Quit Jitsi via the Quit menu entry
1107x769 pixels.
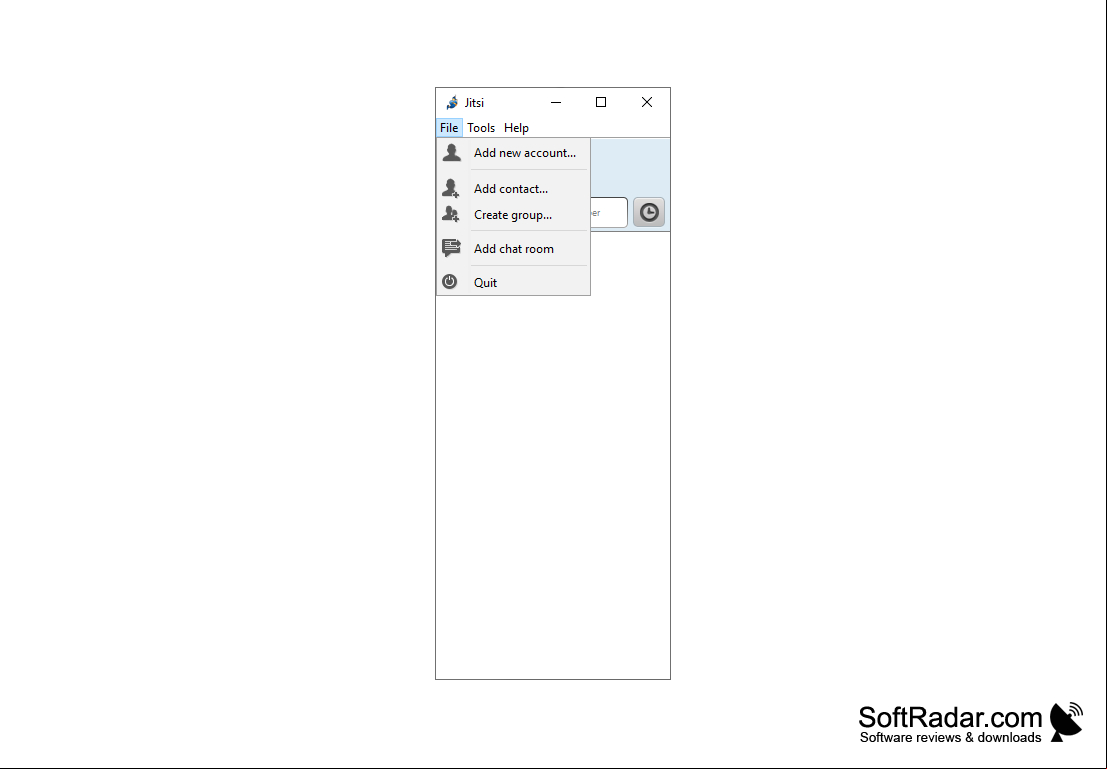[x=513, y=282]
